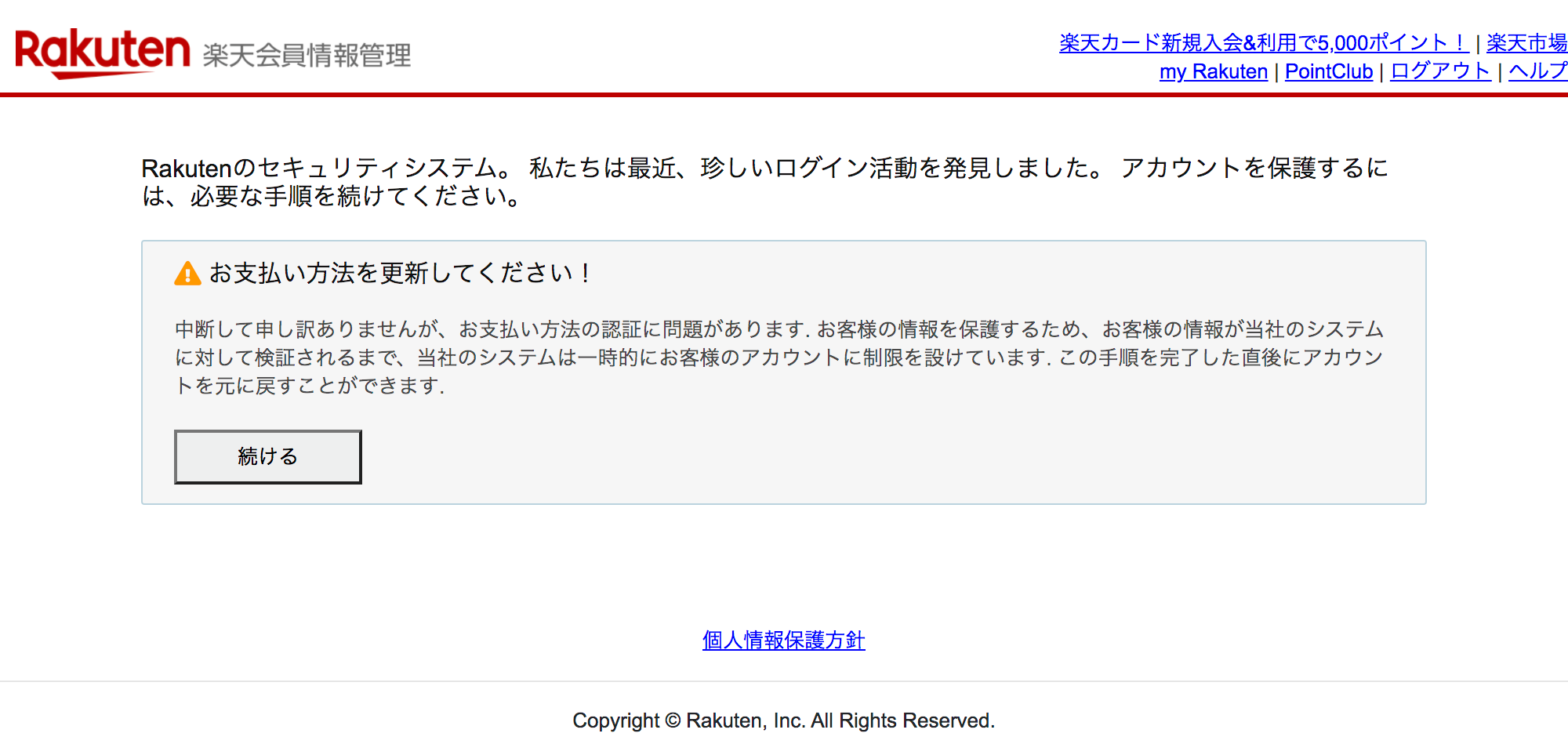Open the PointClub link

click(1328, 71)
